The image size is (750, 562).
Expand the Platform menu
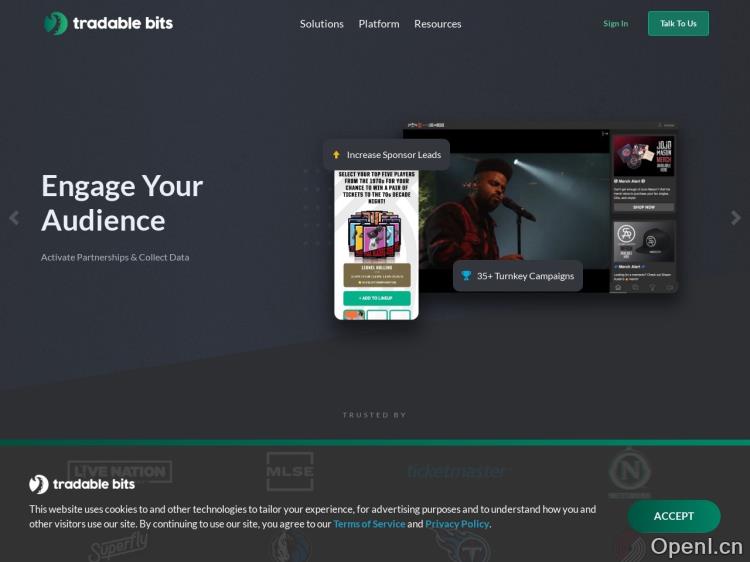pyautogui.click(x=379, y=24)
